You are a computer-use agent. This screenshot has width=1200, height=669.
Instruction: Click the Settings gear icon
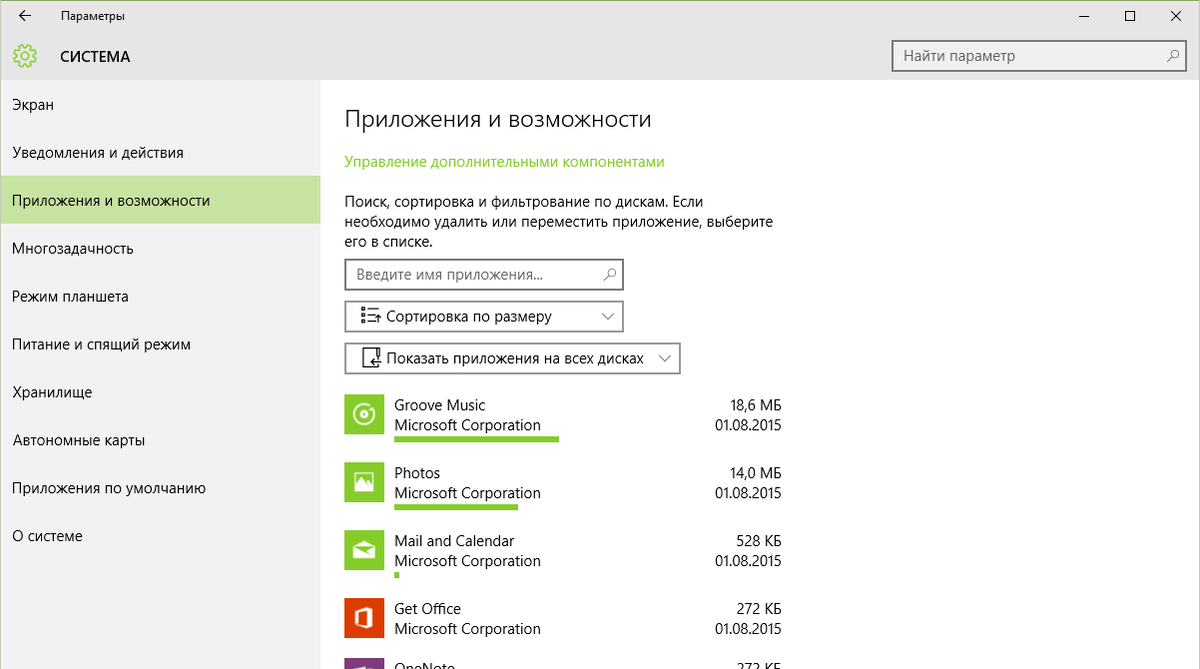[x=25, y=56]
